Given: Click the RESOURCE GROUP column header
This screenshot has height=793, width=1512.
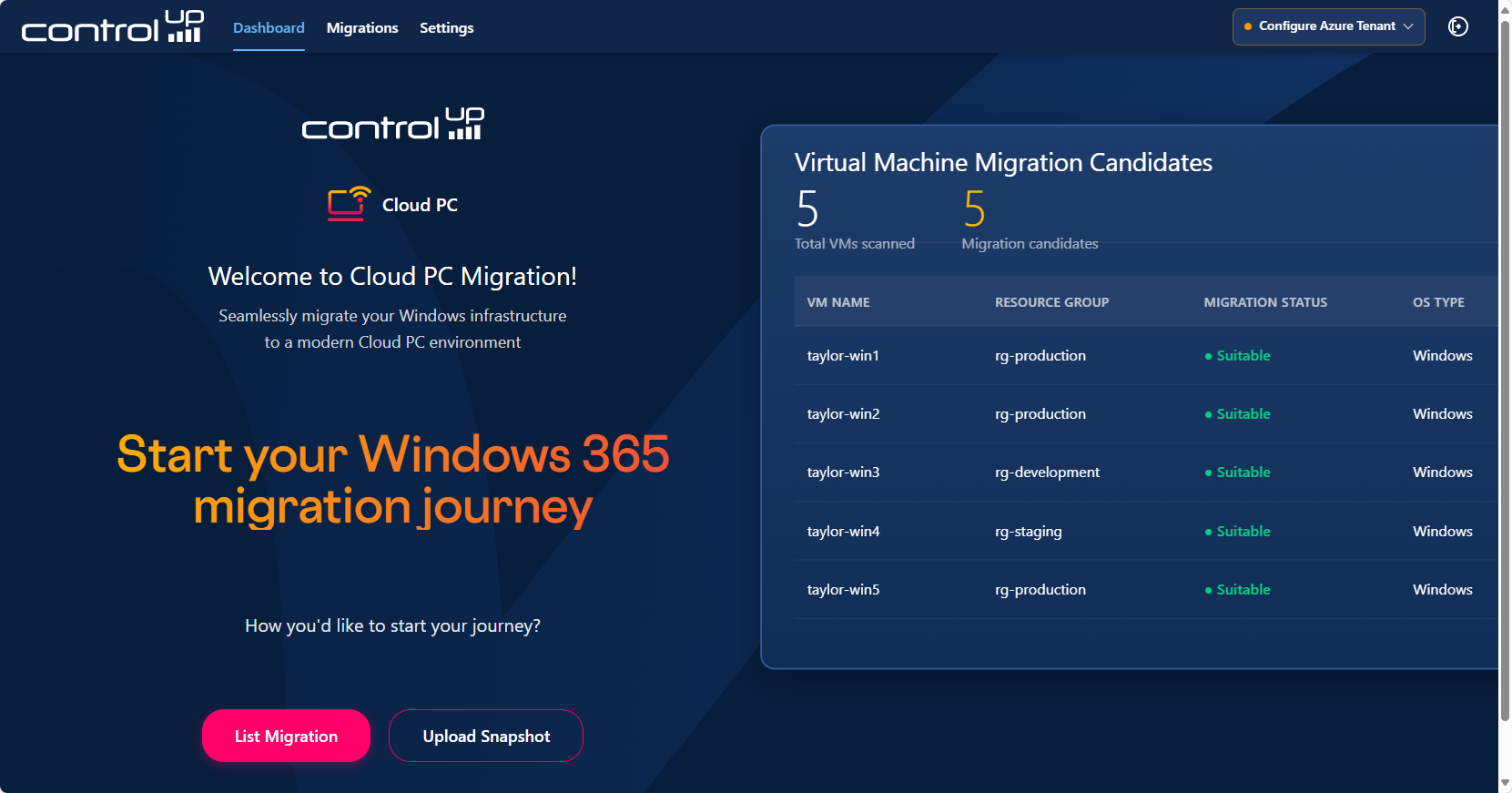Looking at the screenshot, I should (1051, 302).
